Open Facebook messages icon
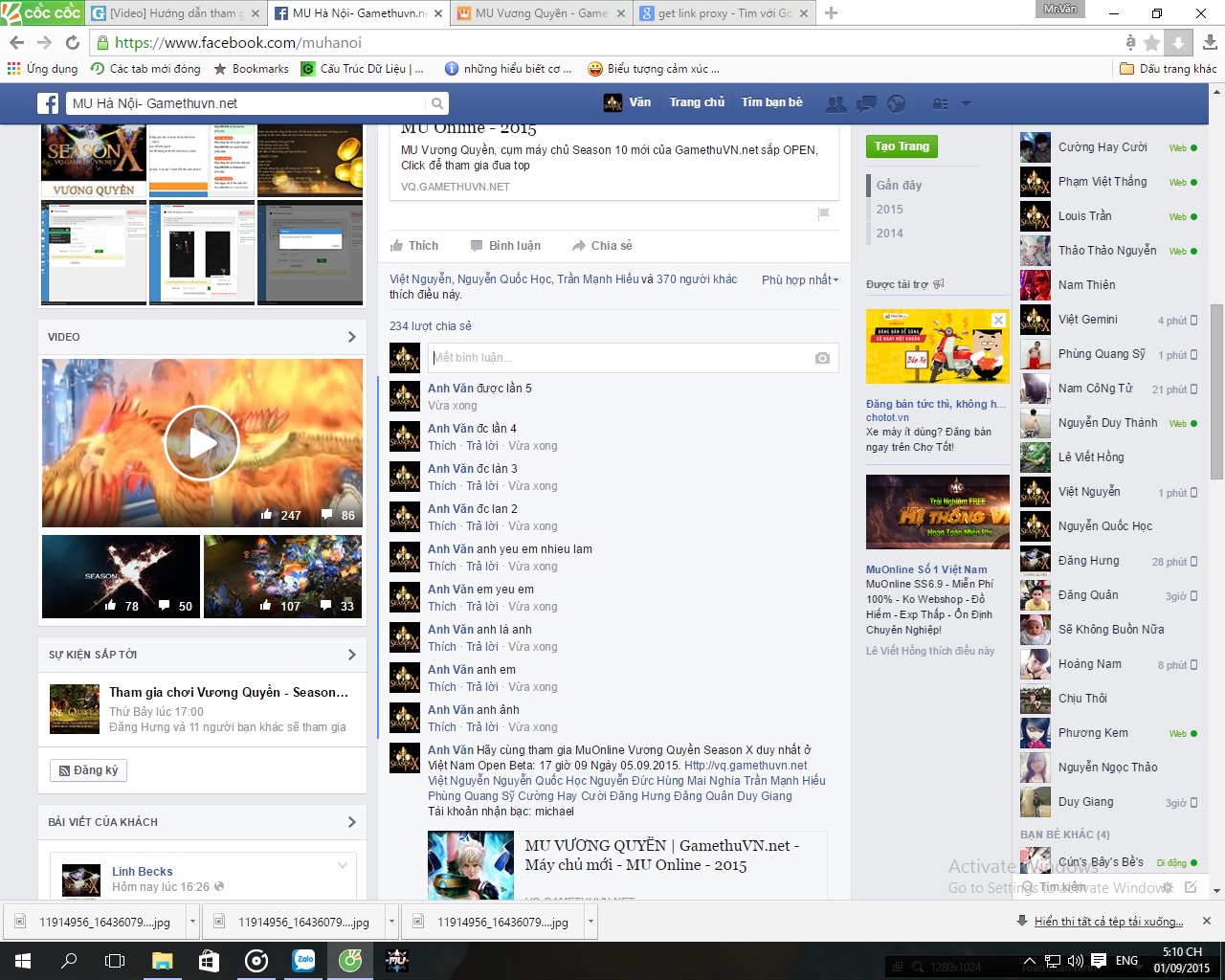Screen dimensions: 1225x980 (867, 103)
